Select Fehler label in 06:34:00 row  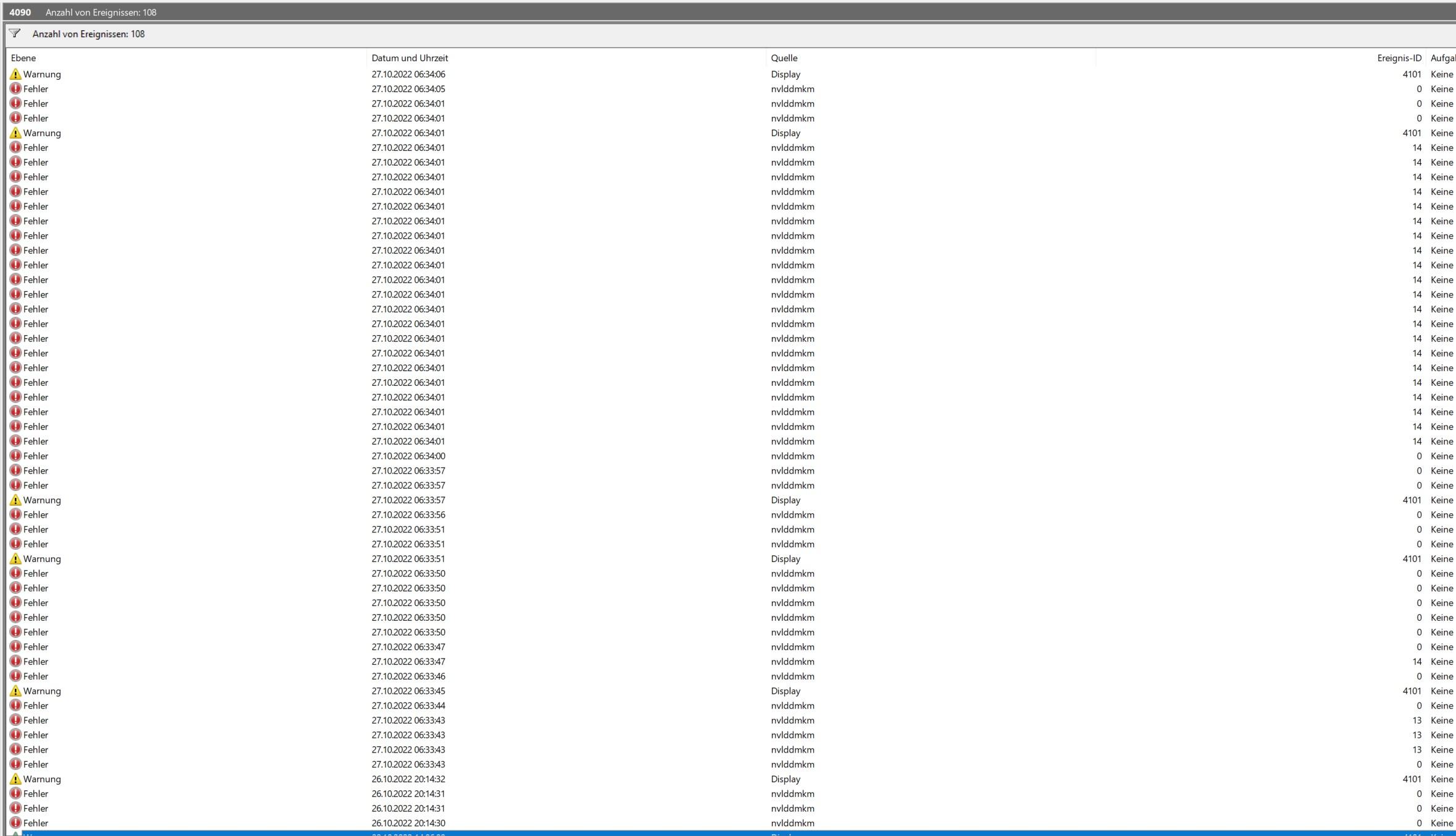pyautogui.click(x=36, y=456)
